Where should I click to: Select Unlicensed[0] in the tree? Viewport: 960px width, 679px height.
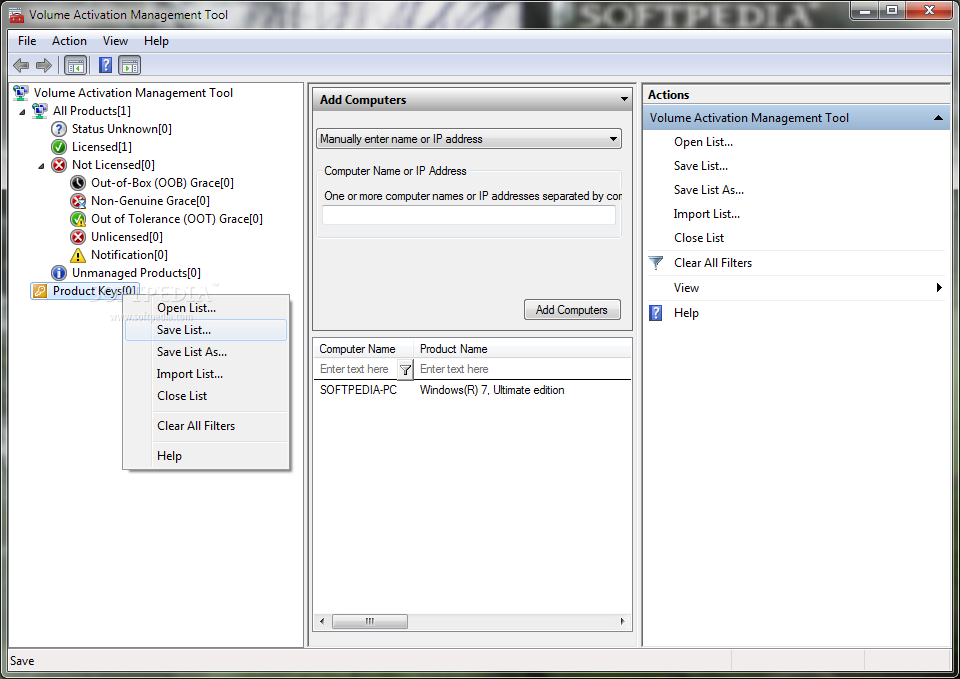coord(127,237)
